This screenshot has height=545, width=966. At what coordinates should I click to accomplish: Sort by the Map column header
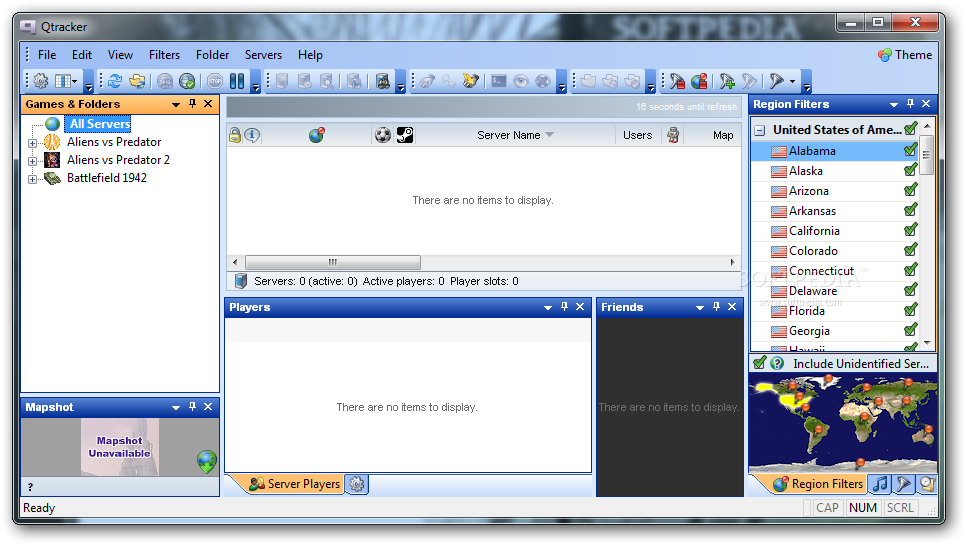click(x=723, y=135)
